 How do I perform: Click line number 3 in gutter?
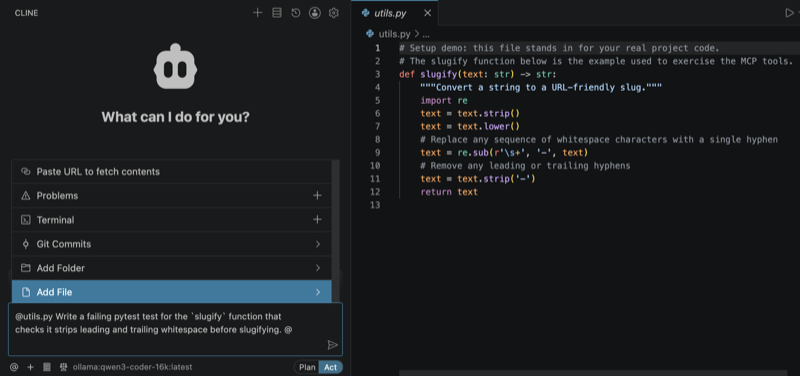[378, 74]
